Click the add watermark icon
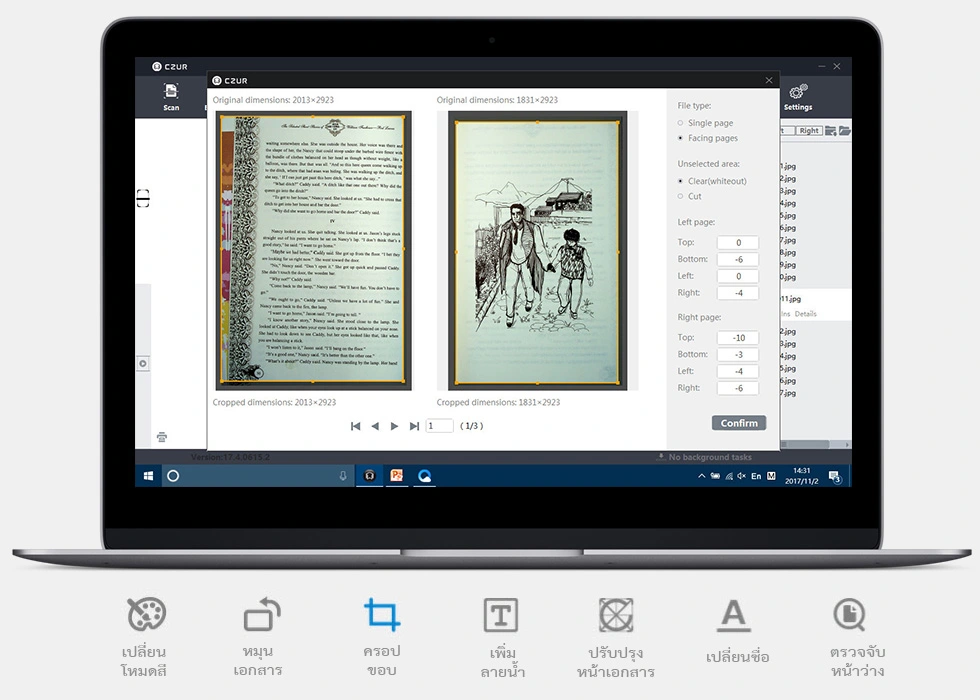Image resolution: width=980 pixels, height=700 pixels. click(x=501, y=615)
